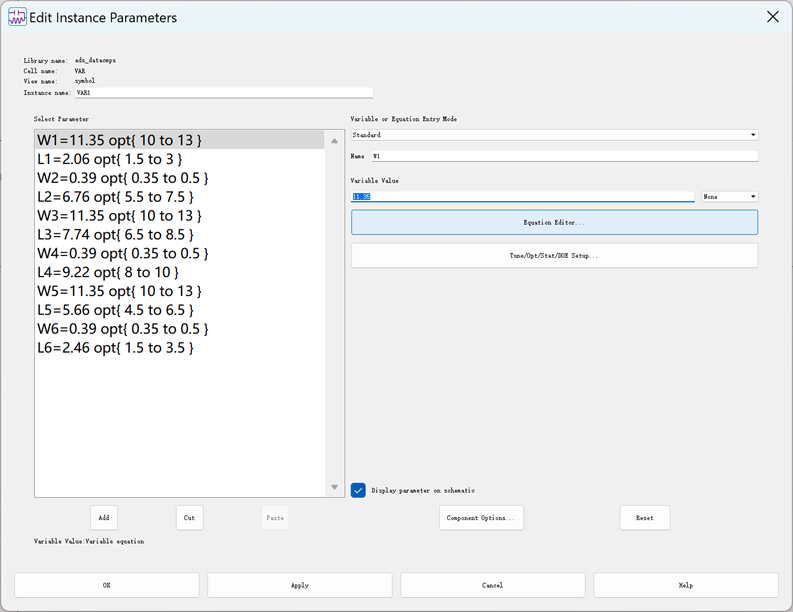Click the ADS application icon in title bar

click(x=17, y=17)
